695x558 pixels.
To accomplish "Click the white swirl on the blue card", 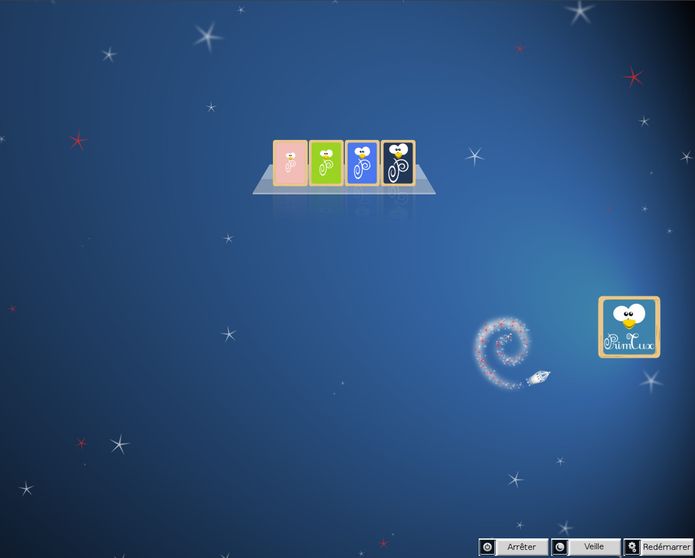I will tap(362, 169).
